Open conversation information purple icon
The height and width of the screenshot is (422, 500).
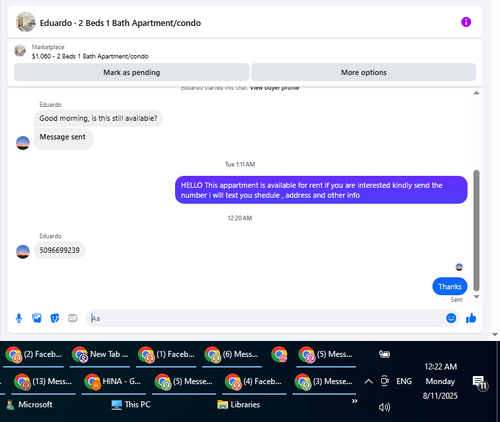click(466, 22)
